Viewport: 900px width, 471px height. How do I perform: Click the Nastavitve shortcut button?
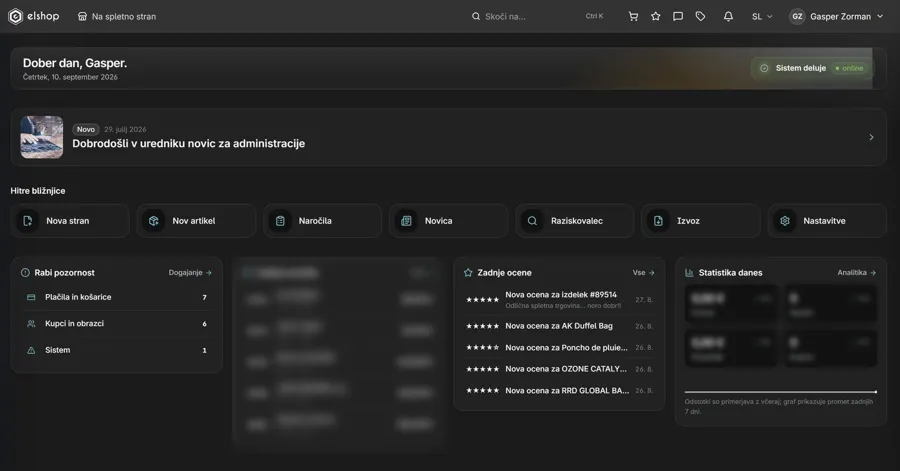827,221
